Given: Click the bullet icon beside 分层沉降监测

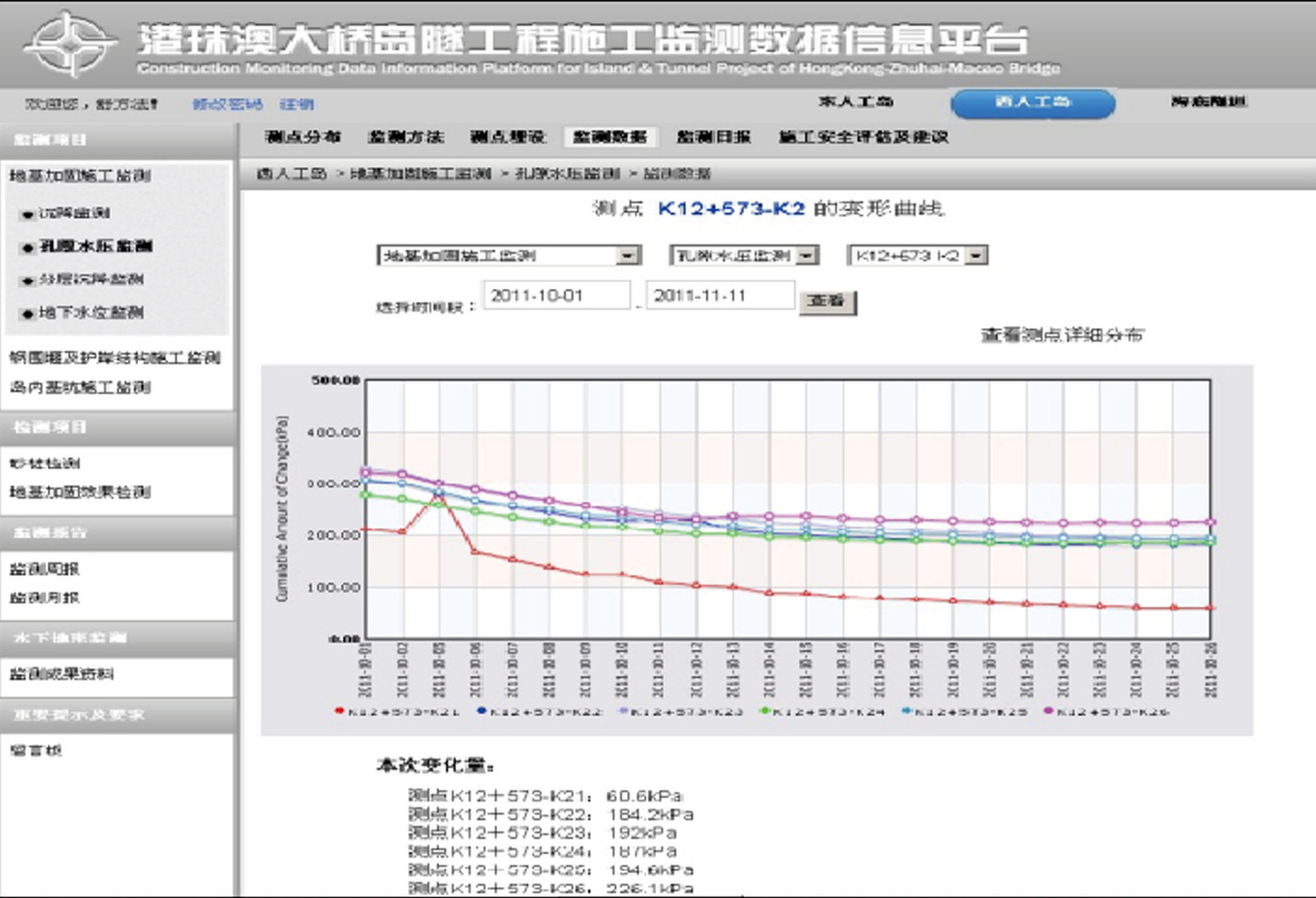Looking at the screenshot, I should (29, 280).
